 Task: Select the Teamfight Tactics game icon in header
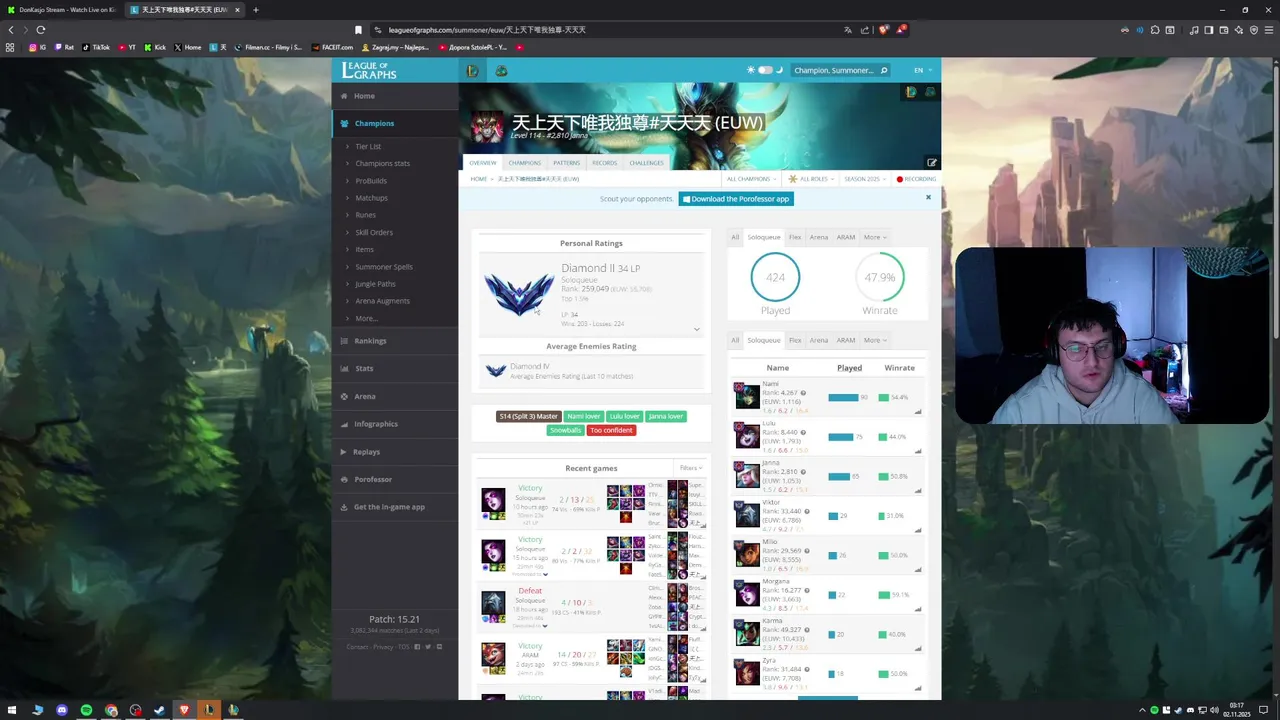coord(501,70)
